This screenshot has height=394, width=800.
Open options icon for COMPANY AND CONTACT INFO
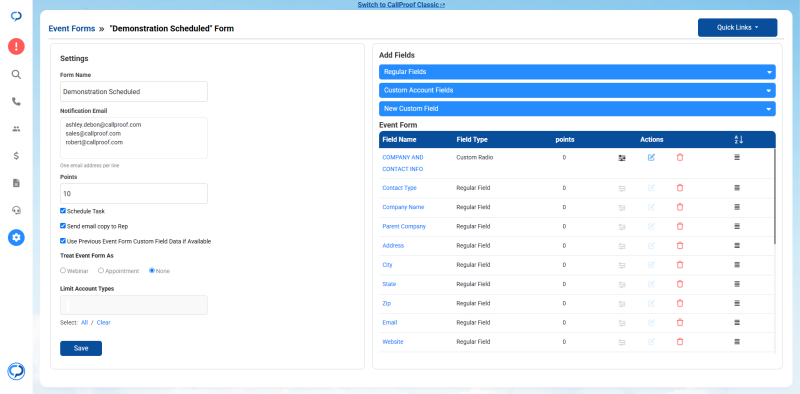(x=621, y=158)
